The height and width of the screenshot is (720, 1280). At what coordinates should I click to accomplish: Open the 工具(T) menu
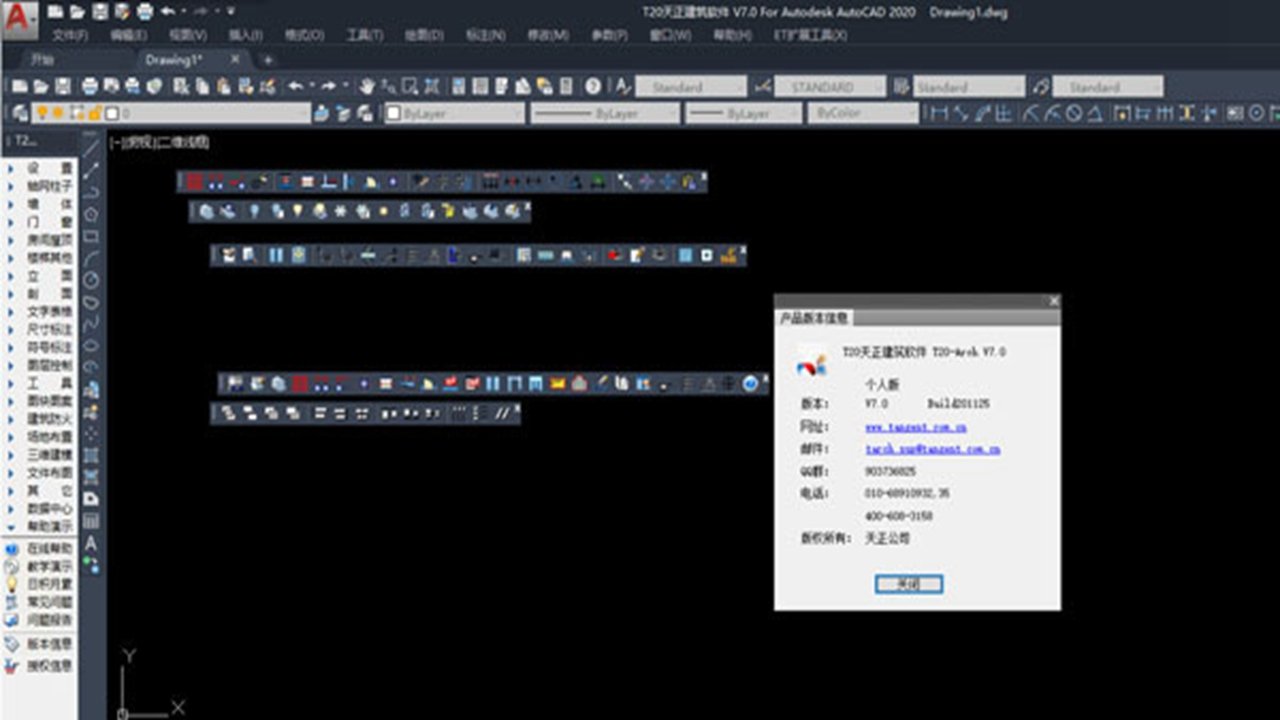pos(364,35)
